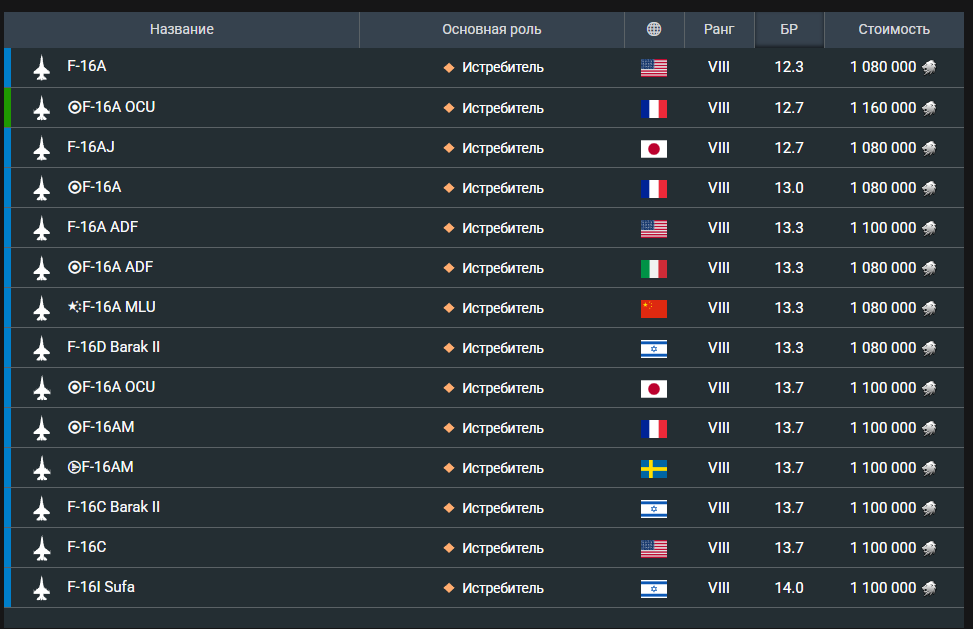Click the aircraft icon beside F-16AJ
Image resolution: width=973 pixels, height=629 pixels.
point(41,148)
